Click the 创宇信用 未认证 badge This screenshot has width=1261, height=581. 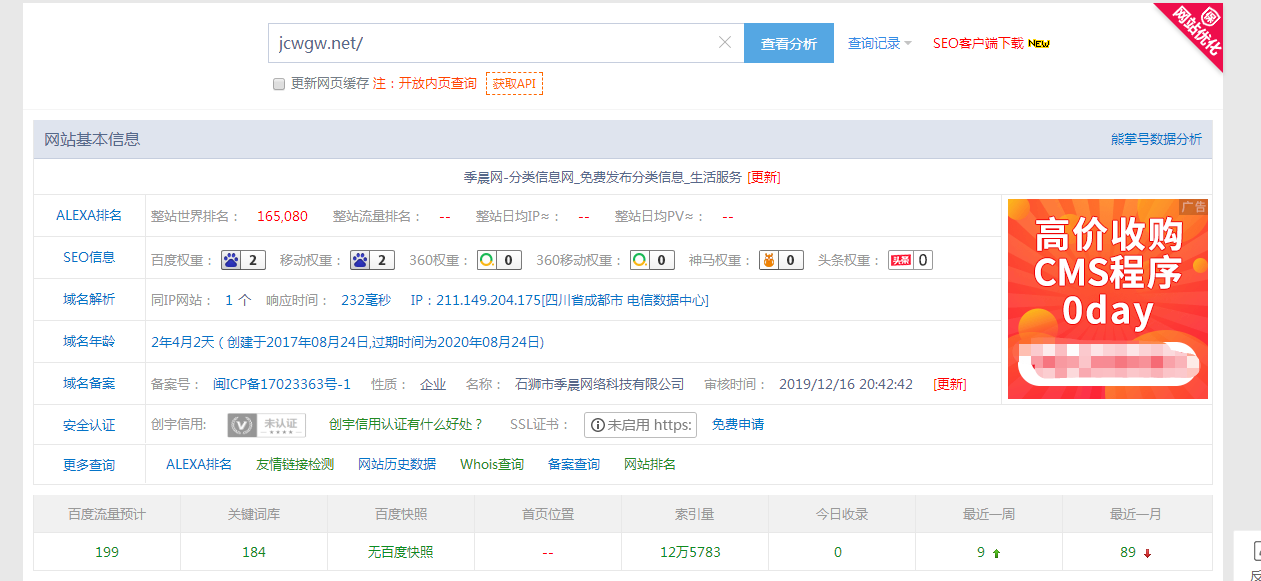click(266, 425)
